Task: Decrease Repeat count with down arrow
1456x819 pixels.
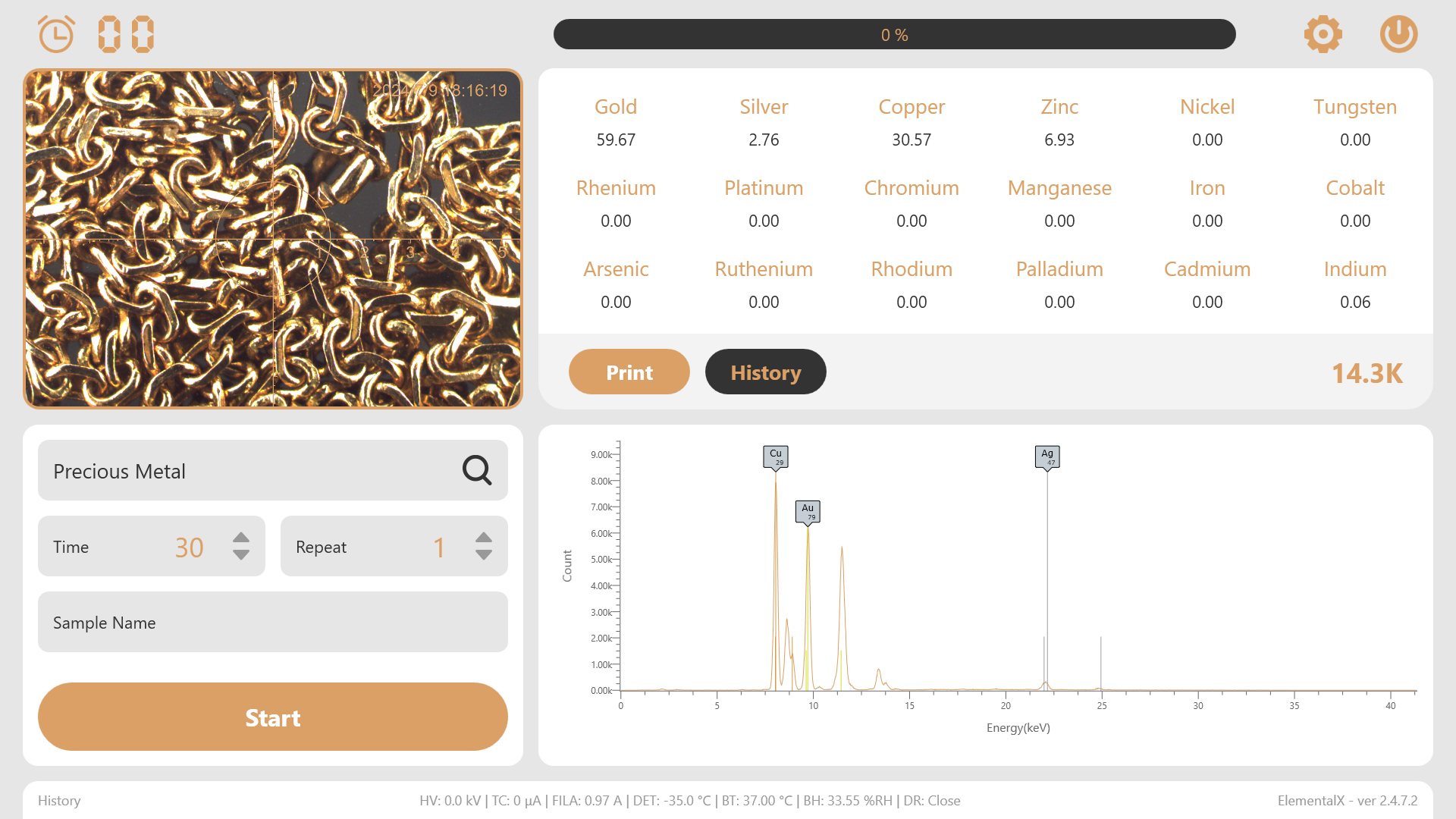Action: tap(484, 556)
